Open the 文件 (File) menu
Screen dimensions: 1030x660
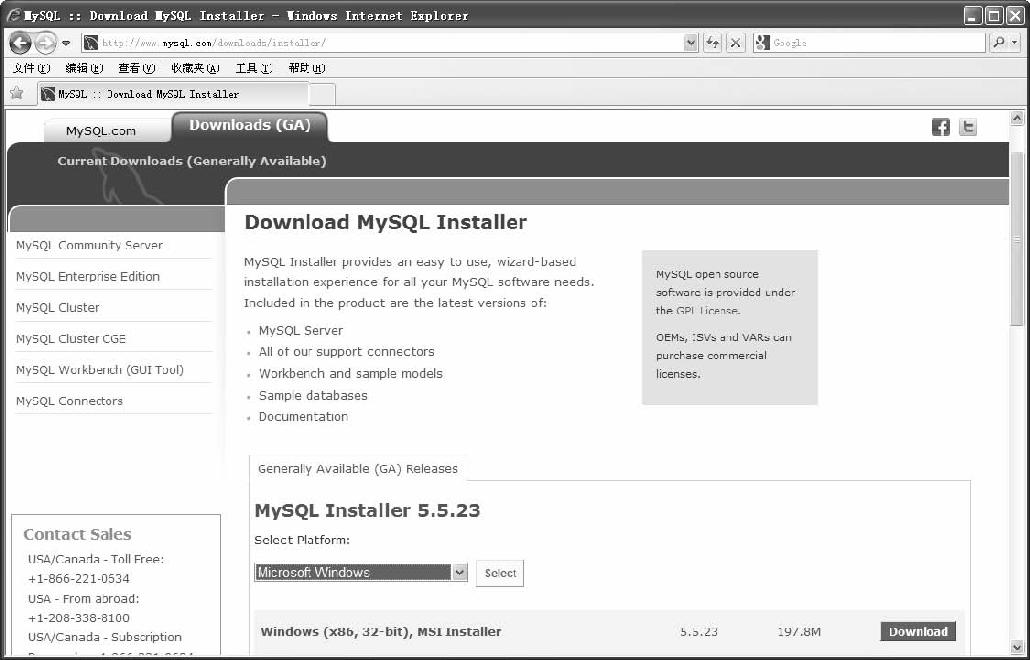pos(32,68)
